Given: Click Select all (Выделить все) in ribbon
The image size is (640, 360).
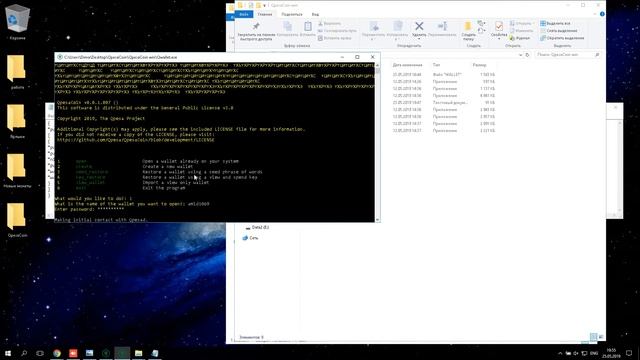Looking at the screenshot, I should click(555, 24).
